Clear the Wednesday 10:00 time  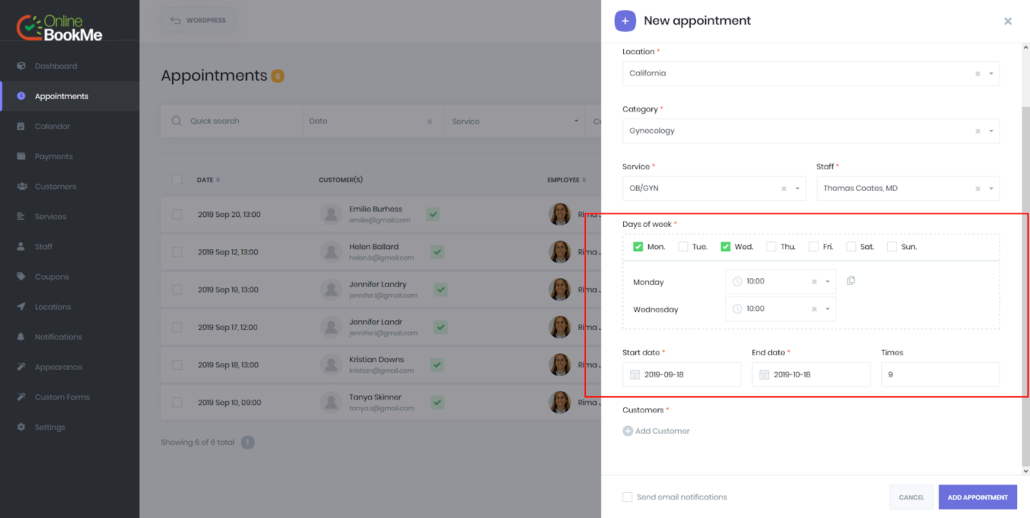coord(814,309)
